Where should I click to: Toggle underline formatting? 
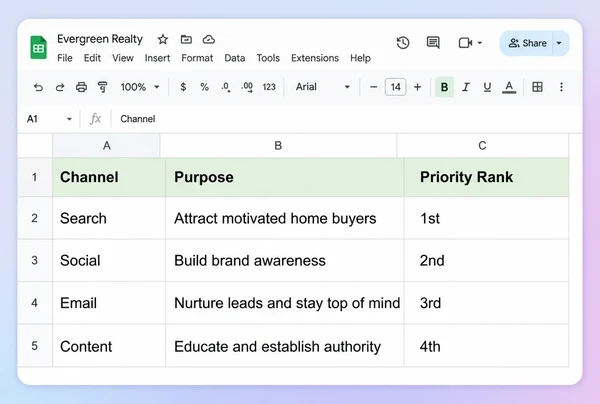tap(487, 87)
